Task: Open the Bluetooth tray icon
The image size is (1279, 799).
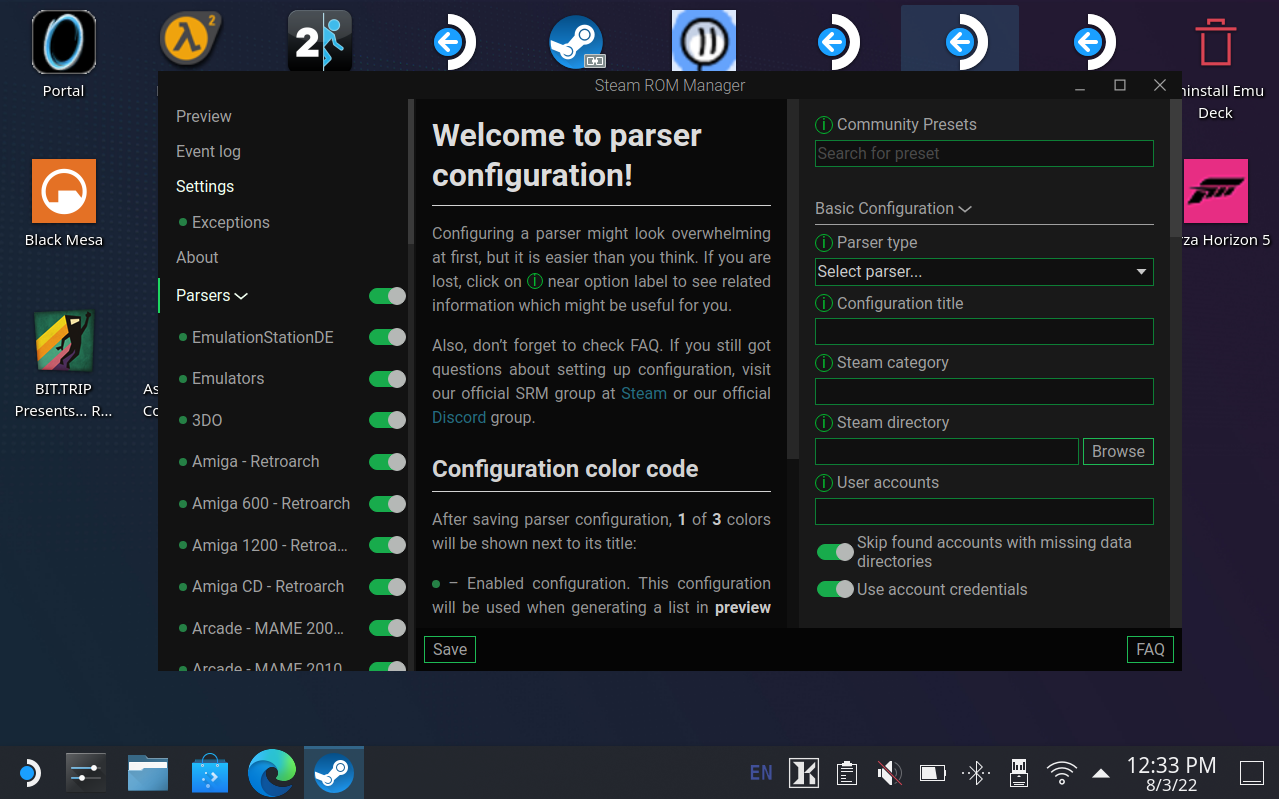Action: click(x=975, y=772)
